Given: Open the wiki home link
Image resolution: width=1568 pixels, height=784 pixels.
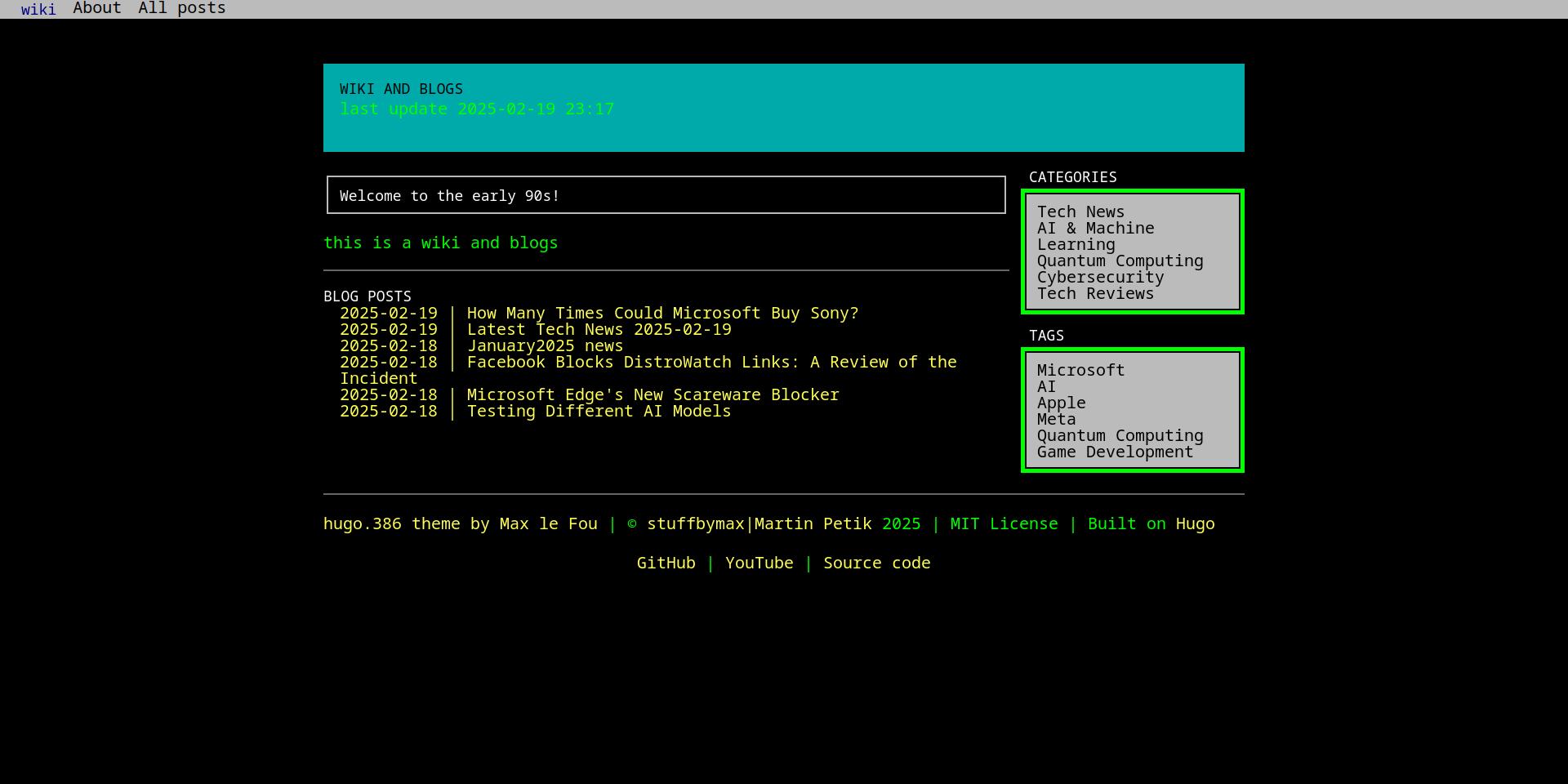Looking at the screenshot, I should (x=38, y=9).
